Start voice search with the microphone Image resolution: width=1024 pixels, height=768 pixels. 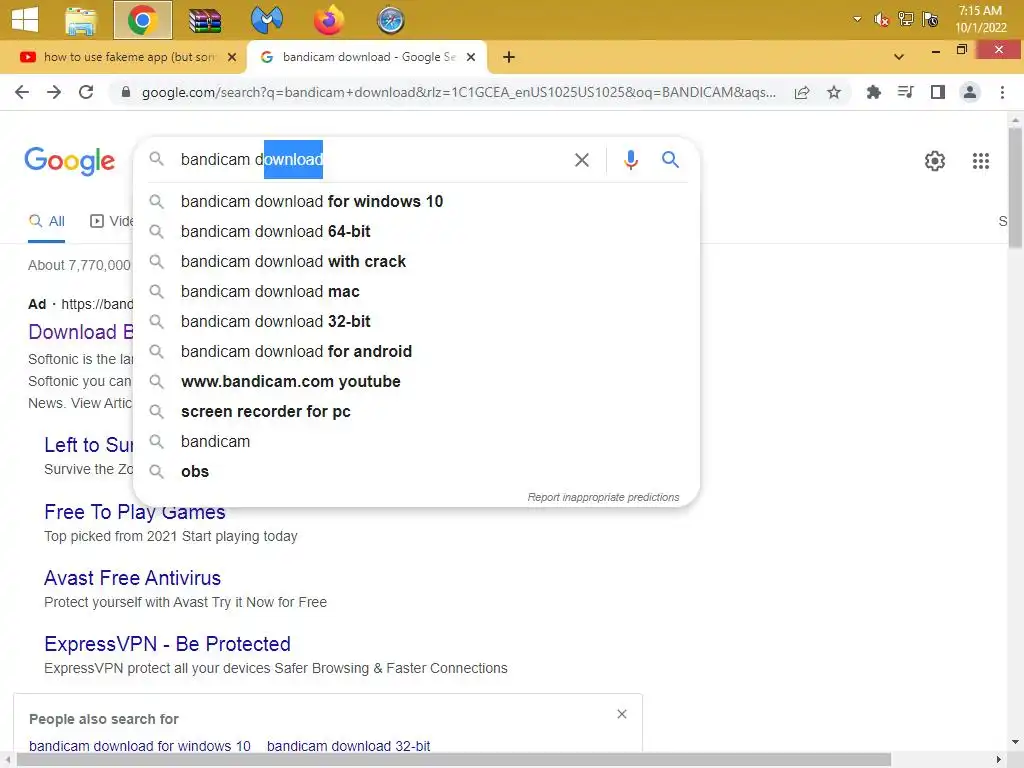pyautogui.click(x=630, y=159)
